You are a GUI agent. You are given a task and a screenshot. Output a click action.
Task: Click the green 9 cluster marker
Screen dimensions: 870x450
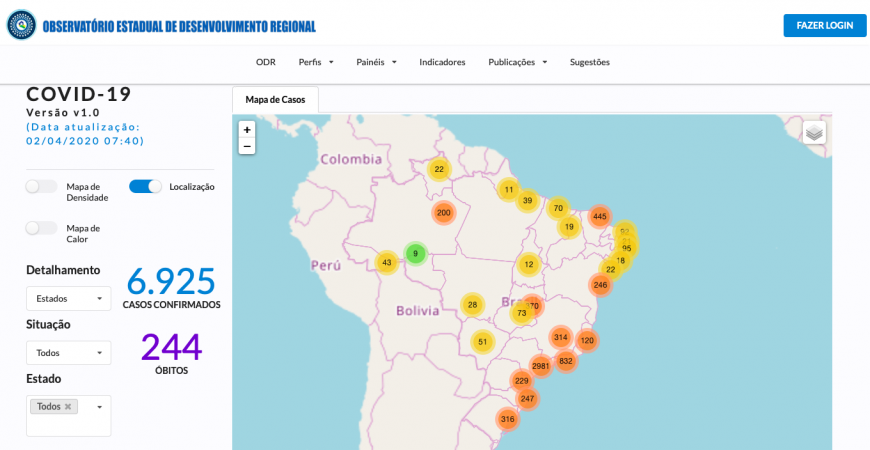click(416, 254)
